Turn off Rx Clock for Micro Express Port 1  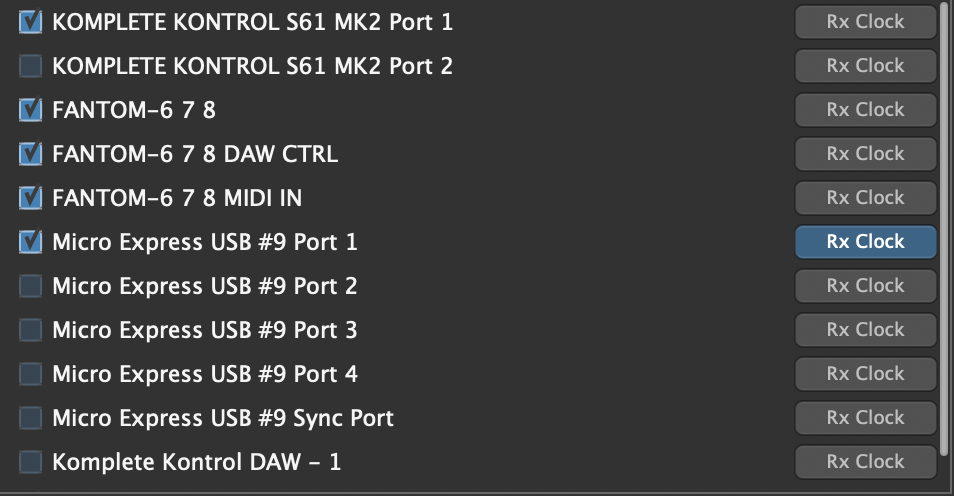coord(865,242)
